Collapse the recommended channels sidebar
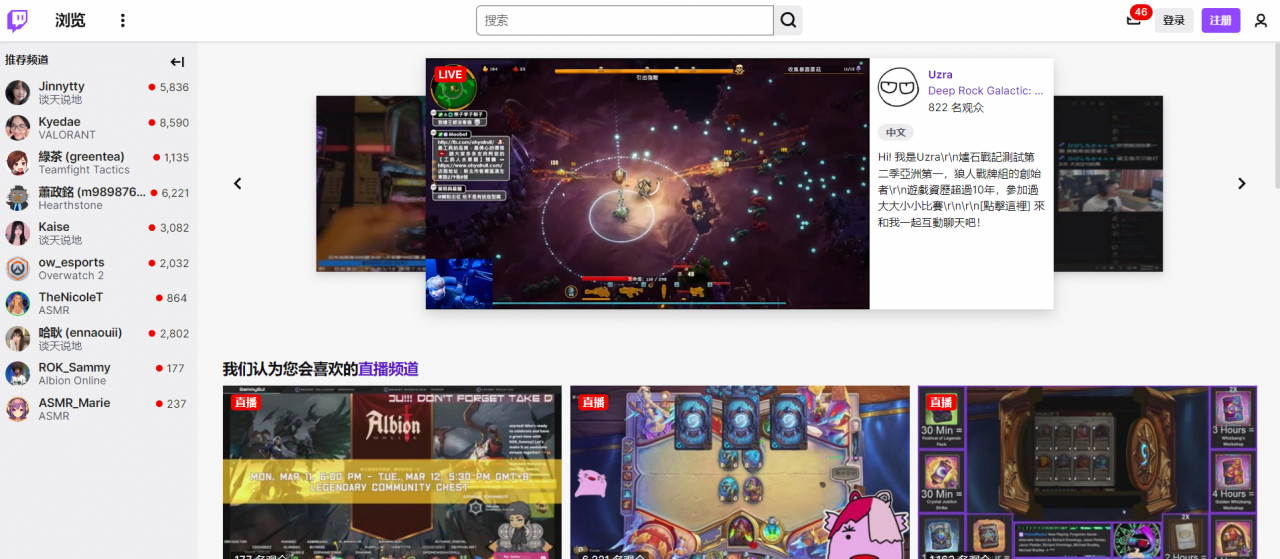 coord(177,62)
